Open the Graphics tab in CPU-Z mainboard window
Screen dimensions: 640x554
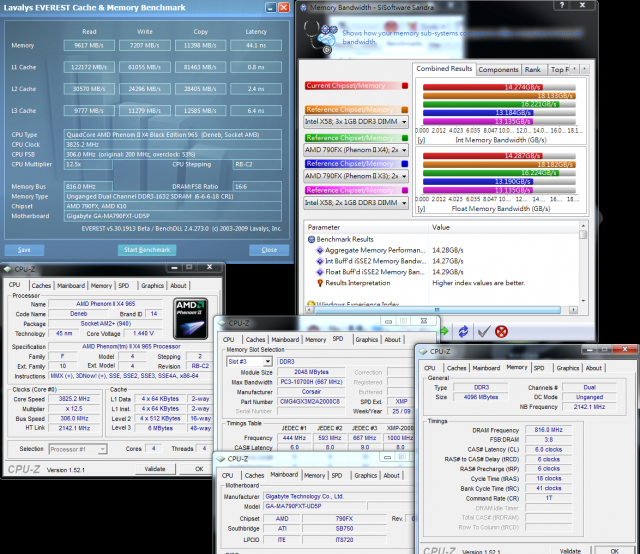coord(365,475)
